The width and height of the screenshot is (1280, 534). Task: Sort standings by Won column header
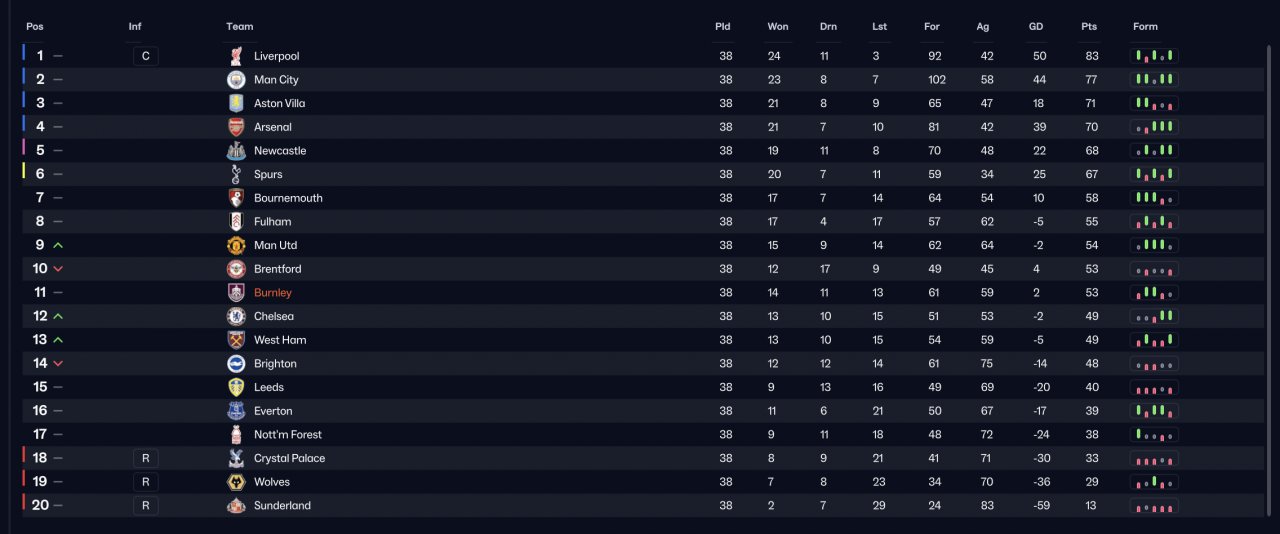(x=778, y=26)
